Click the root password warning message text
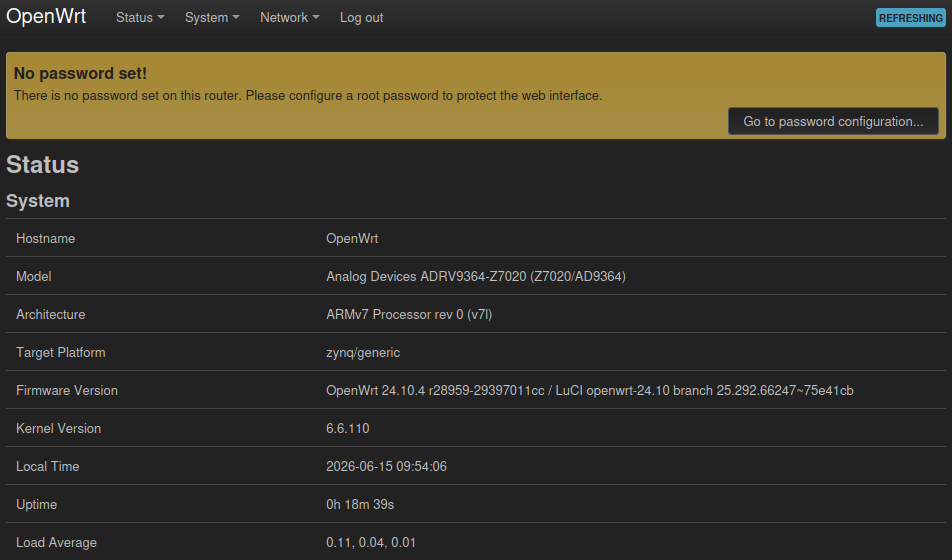 coord(308,96)
